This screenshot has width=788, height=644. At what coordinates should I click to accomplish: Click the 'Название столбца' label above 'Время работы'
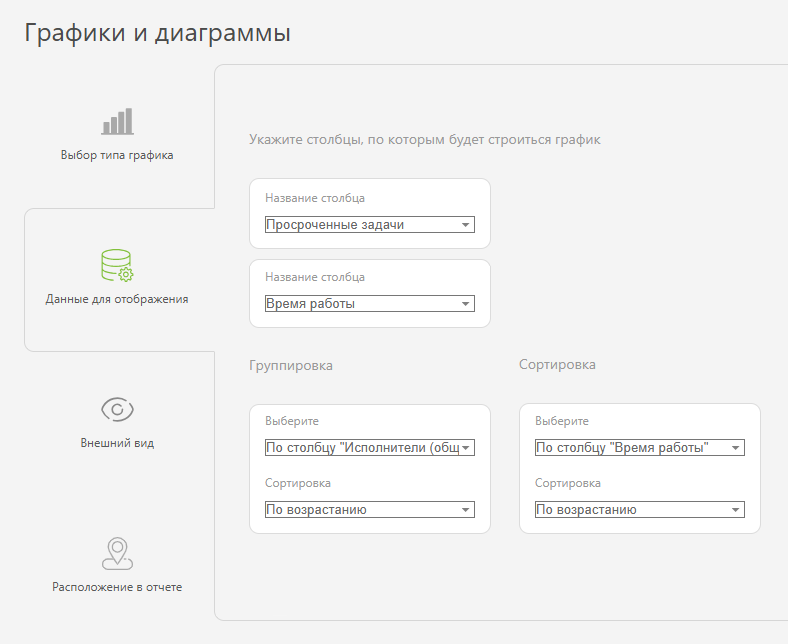(315, 277)
